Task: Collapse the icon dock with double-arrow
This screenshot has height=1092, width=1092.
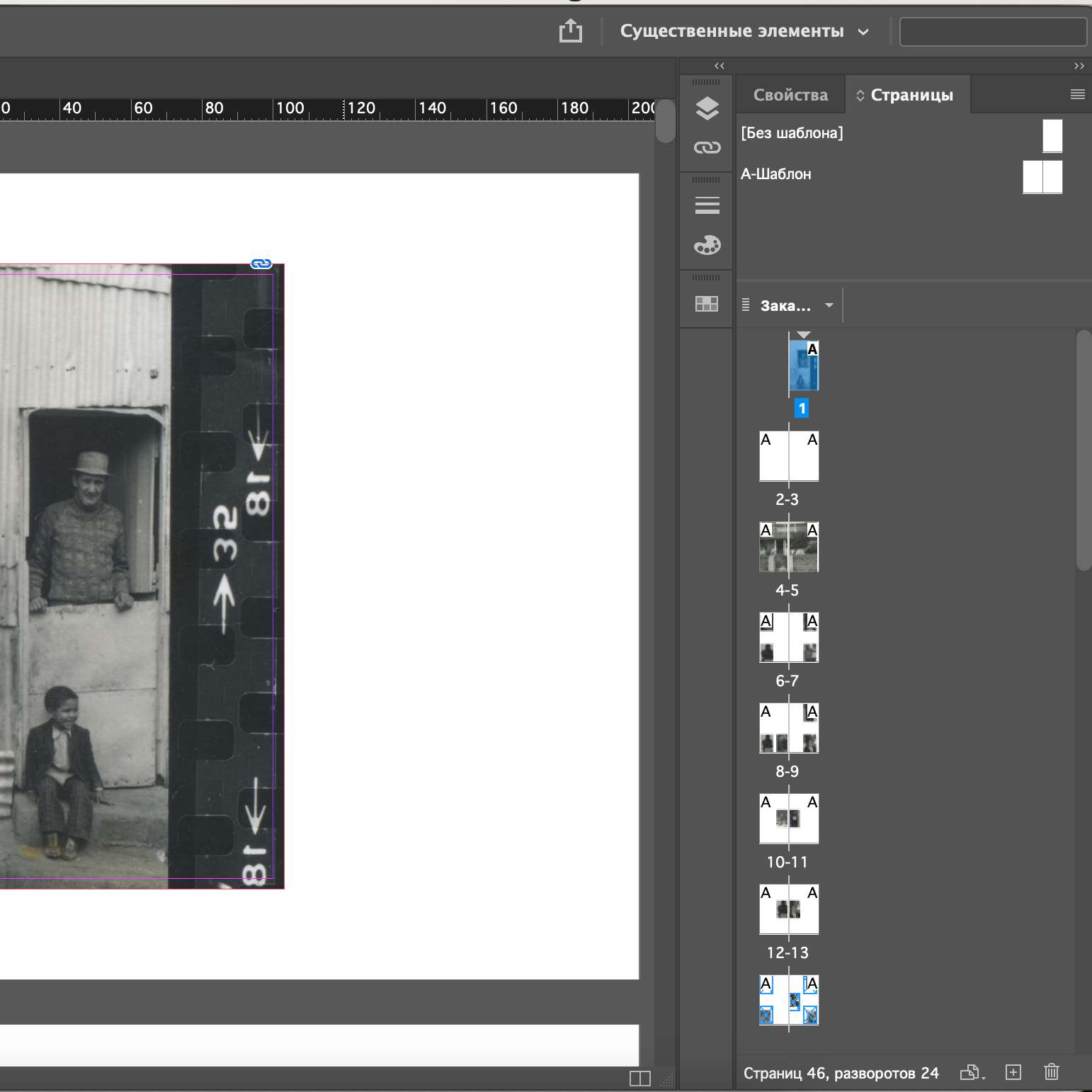Action: point(720,66)
